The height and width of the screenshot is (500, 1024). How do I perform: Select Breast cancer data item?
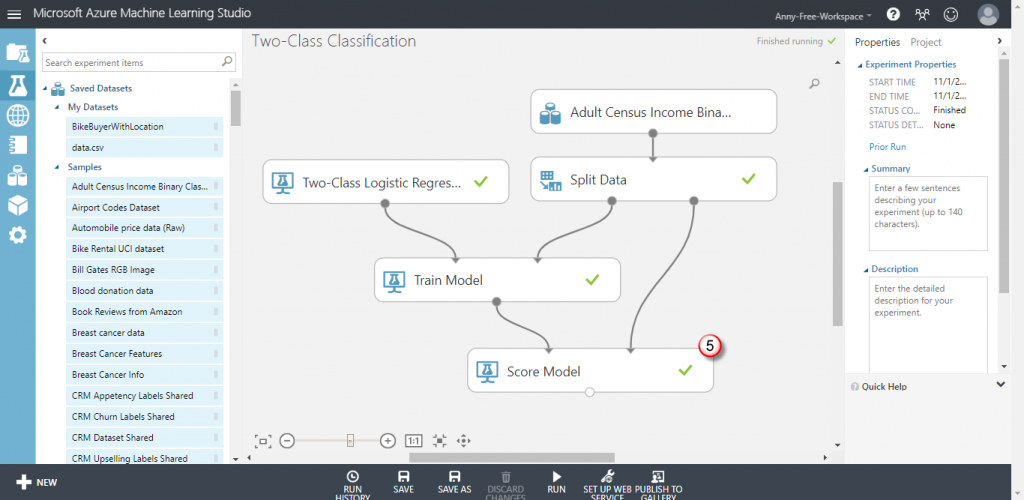point(144,332)
